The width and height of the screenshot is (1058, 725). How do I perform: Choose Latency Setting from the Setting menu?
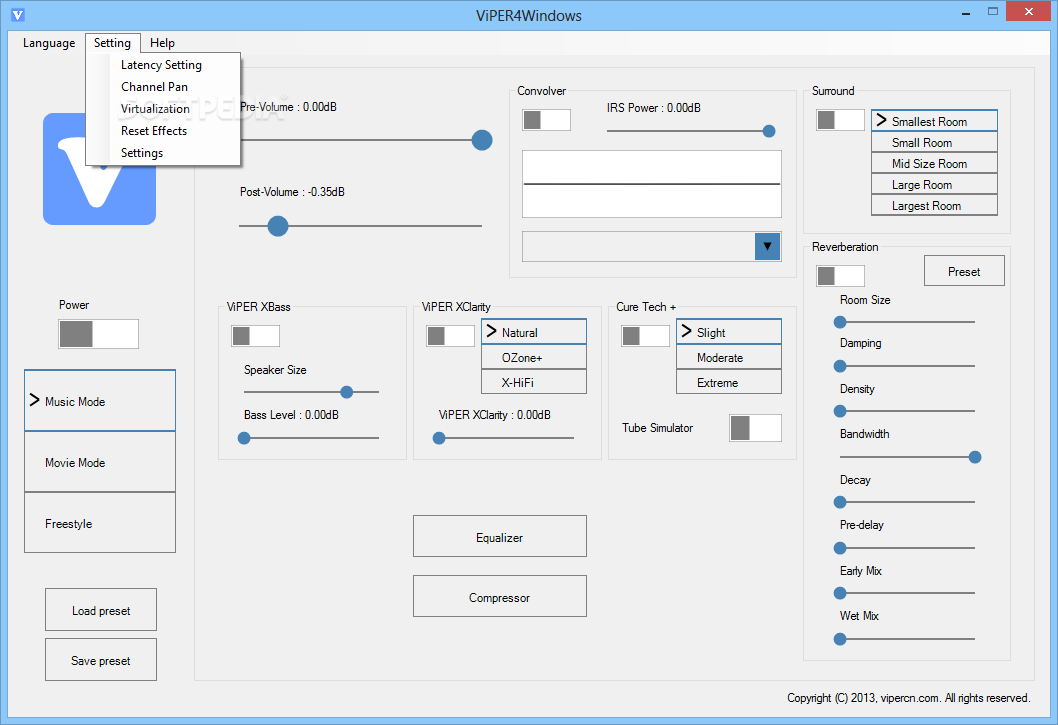161,65
